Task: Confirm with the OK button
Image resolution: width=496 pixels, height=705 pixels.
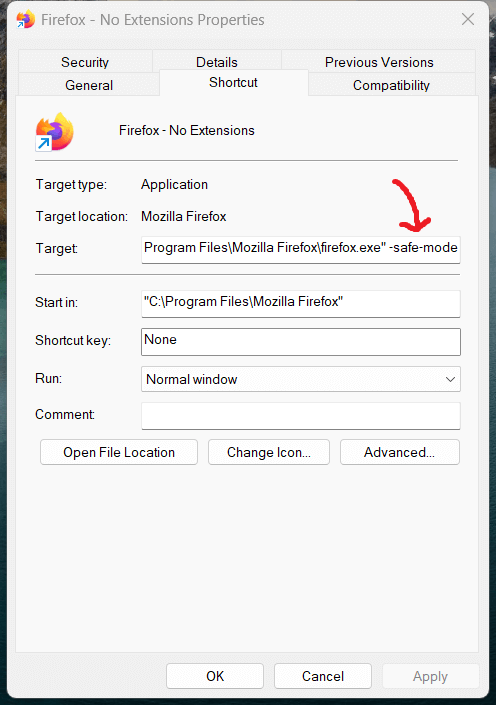Action: pyautogui.click(x=215, y=676)
